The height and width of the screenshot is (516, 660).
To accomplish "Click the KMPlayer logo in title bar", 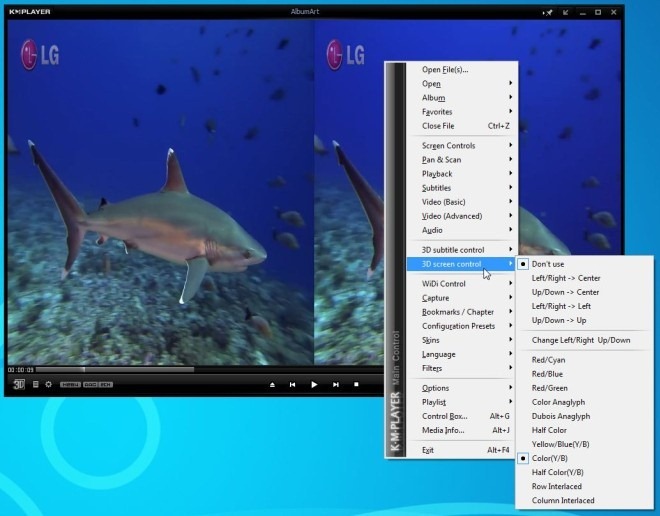I will point(30,12).
